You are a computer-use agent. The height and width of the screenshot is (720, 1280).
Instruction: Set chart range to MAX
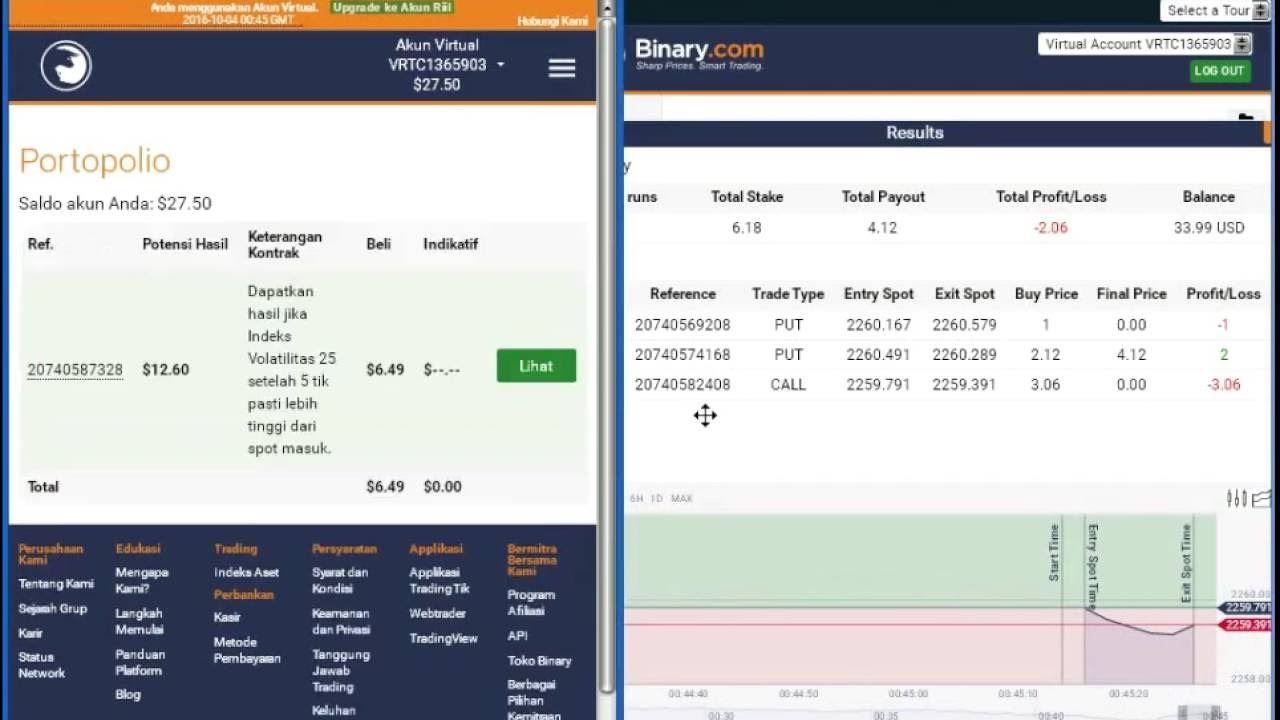[x=682, y=498]
